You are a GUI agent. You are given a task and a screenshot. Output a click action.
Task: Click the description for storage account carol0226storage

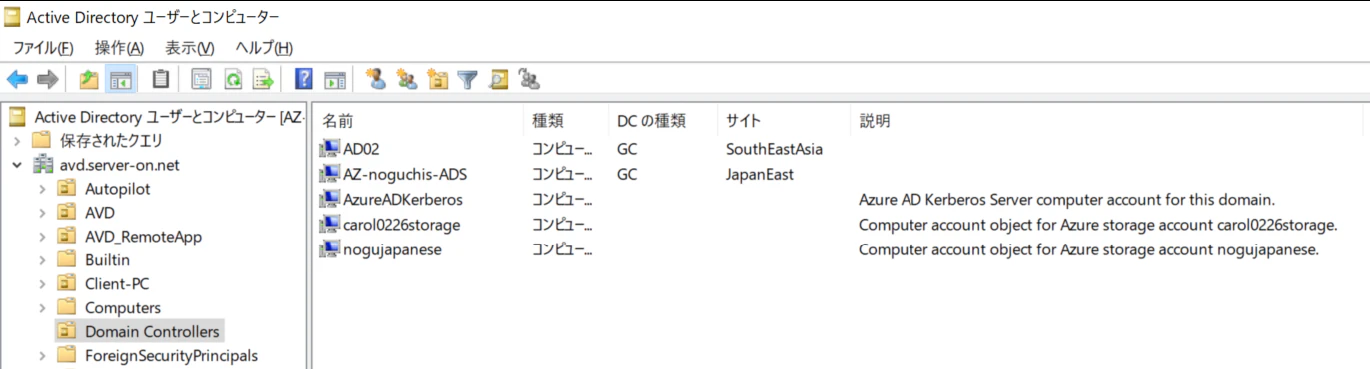[1098, 224]
